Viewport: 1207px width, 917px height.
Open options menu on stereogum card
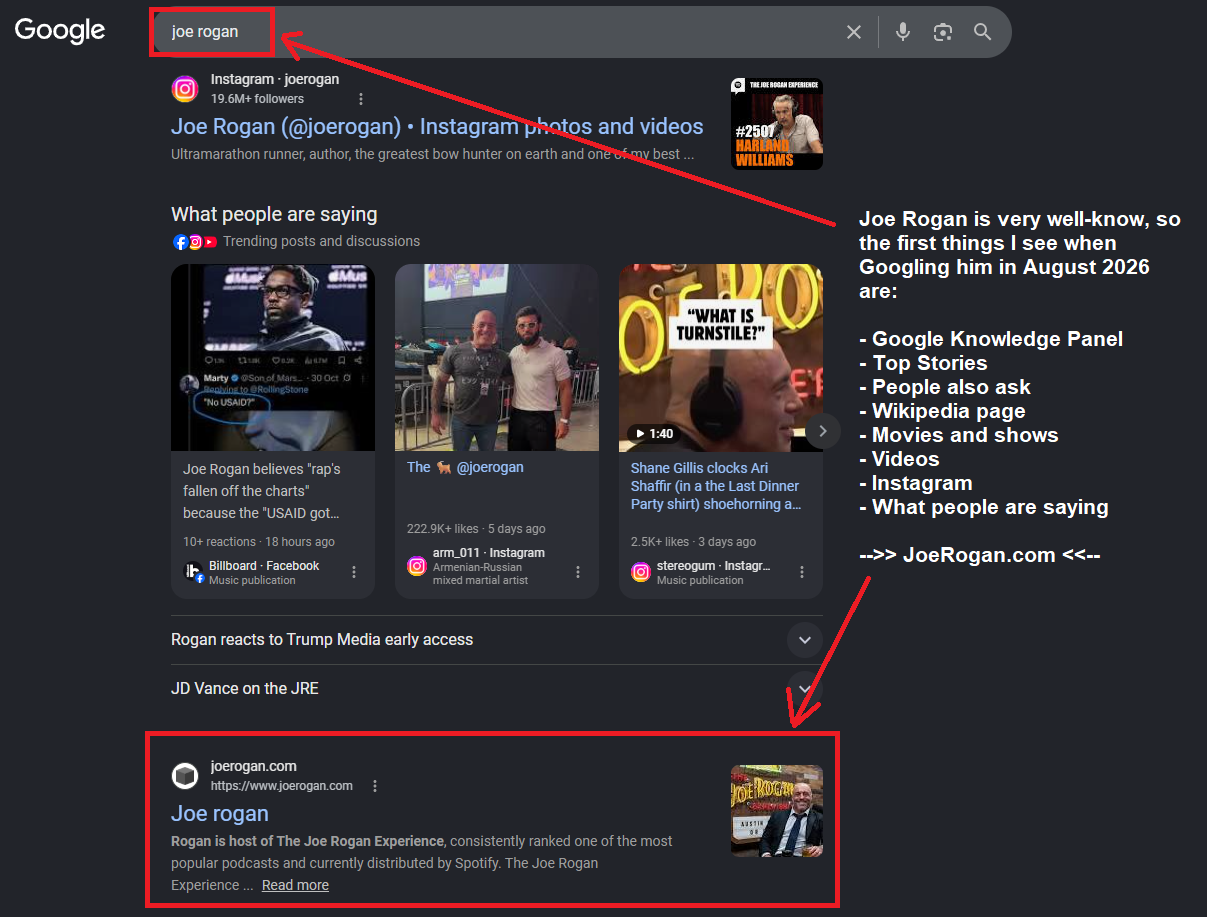pyautogui.click(x=802, y=572)
